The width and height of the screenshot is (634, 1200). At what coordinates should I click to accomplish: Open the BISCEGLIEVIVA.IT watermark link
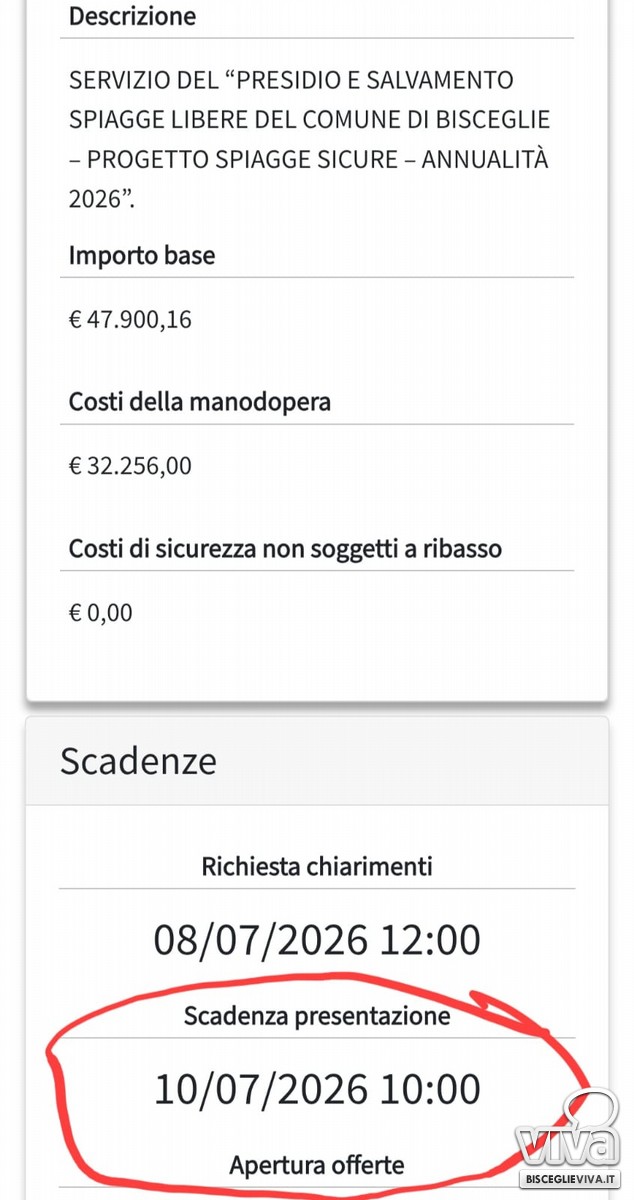pyautogui.click(x=571, y=1179)
